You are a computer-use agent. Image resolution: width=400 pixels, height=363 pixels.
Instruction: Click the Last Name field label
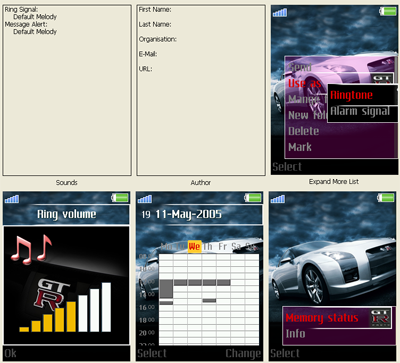[x=155, y=24]
